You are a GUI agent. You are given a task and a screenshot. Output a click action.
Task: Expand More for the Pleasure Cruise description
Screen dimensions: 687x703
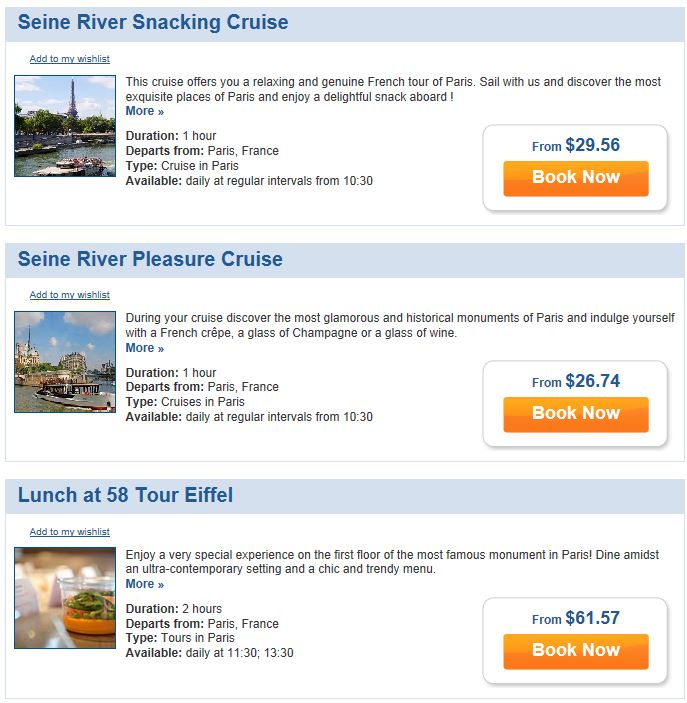pos(144,348)
